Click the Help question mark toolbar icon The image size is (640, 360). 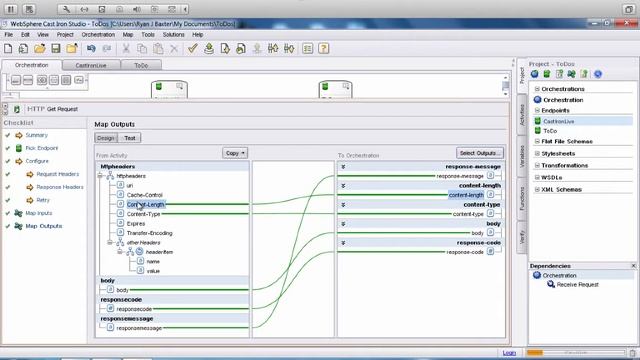[x=324, y=49]
